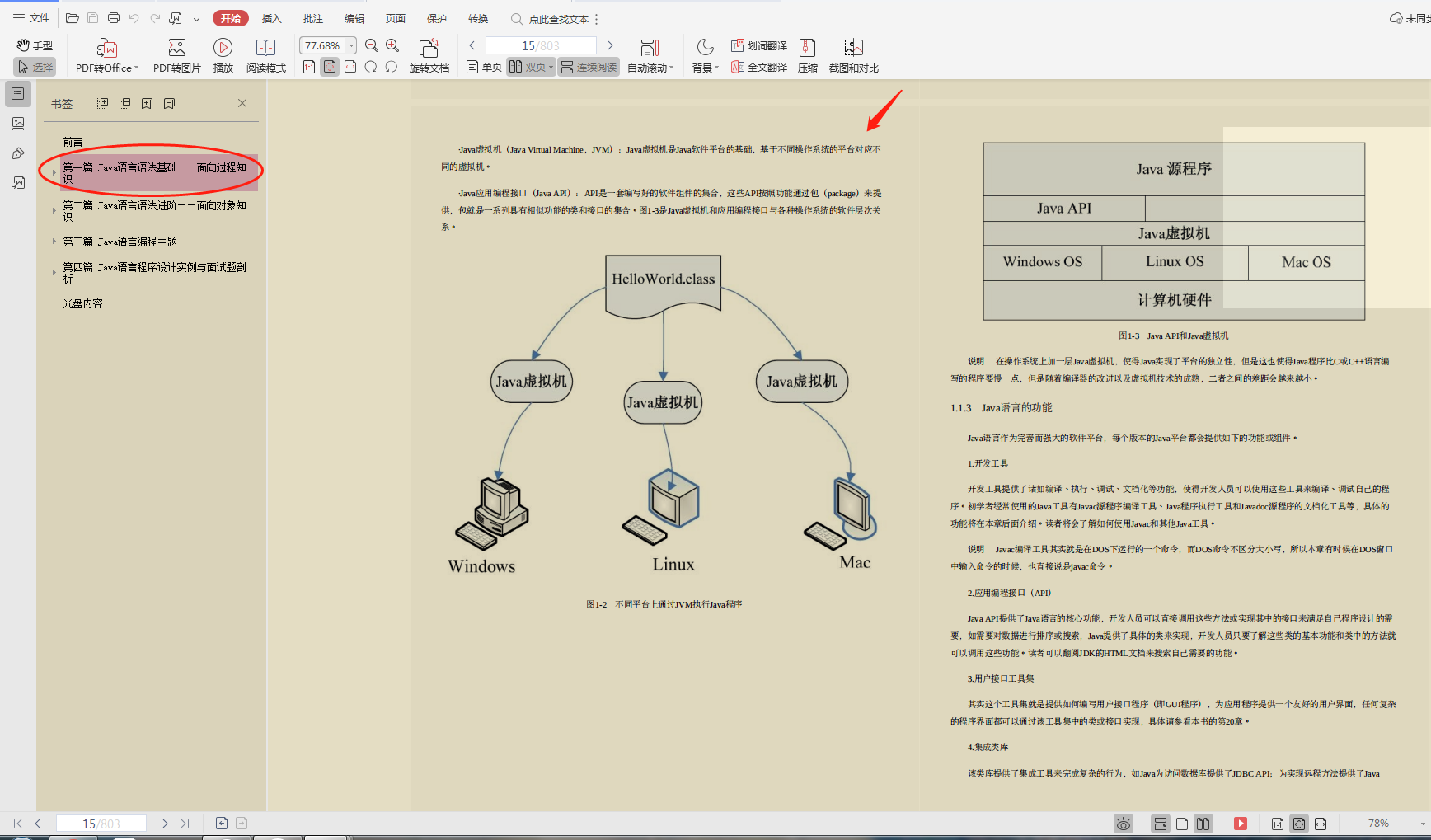Open quick access toolbar customize dropdown
Viewport: 1431px width, 840px height.
coord(196,18)
